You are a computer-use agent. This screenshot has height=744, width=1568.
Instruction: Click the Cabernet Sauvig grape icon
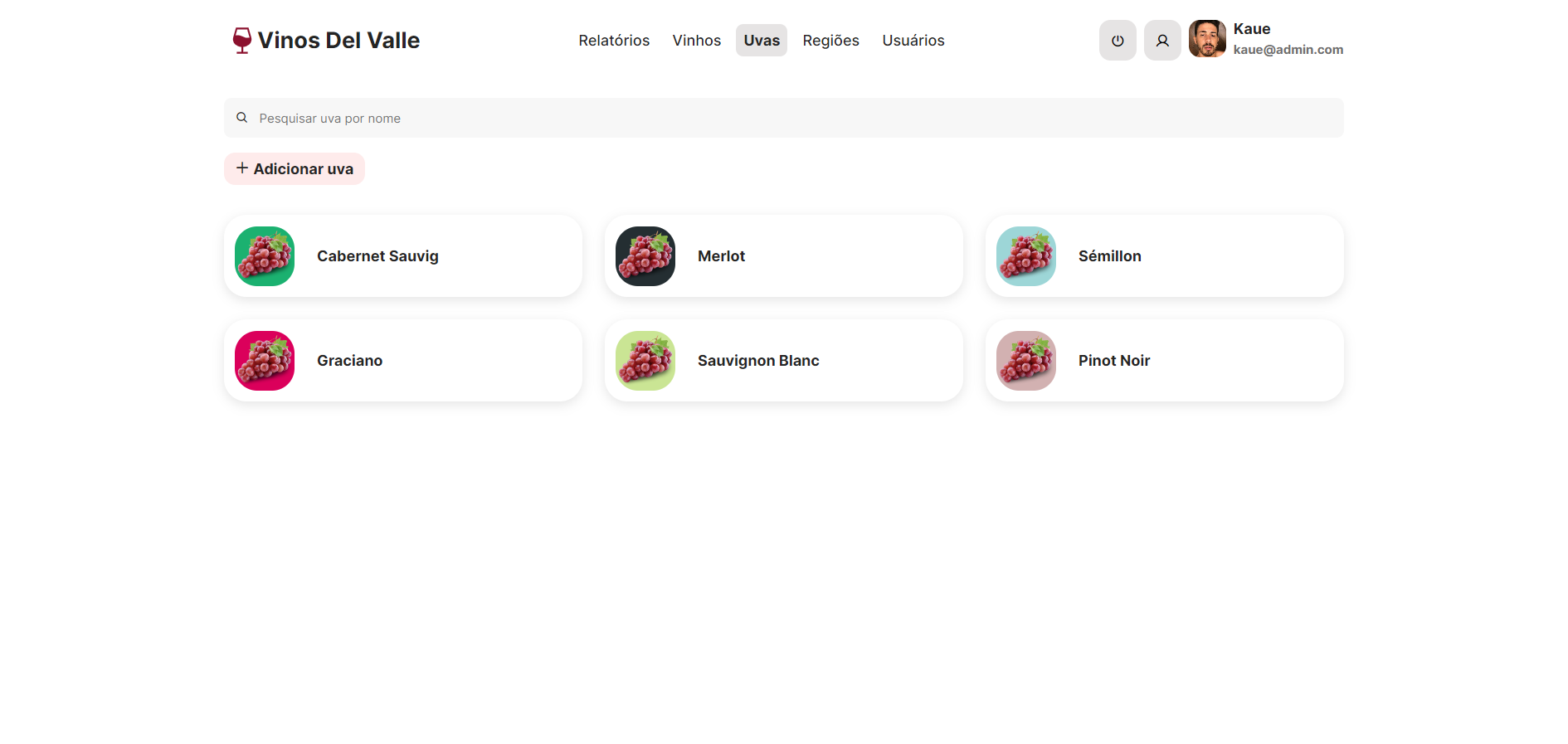tap(265, 256)
